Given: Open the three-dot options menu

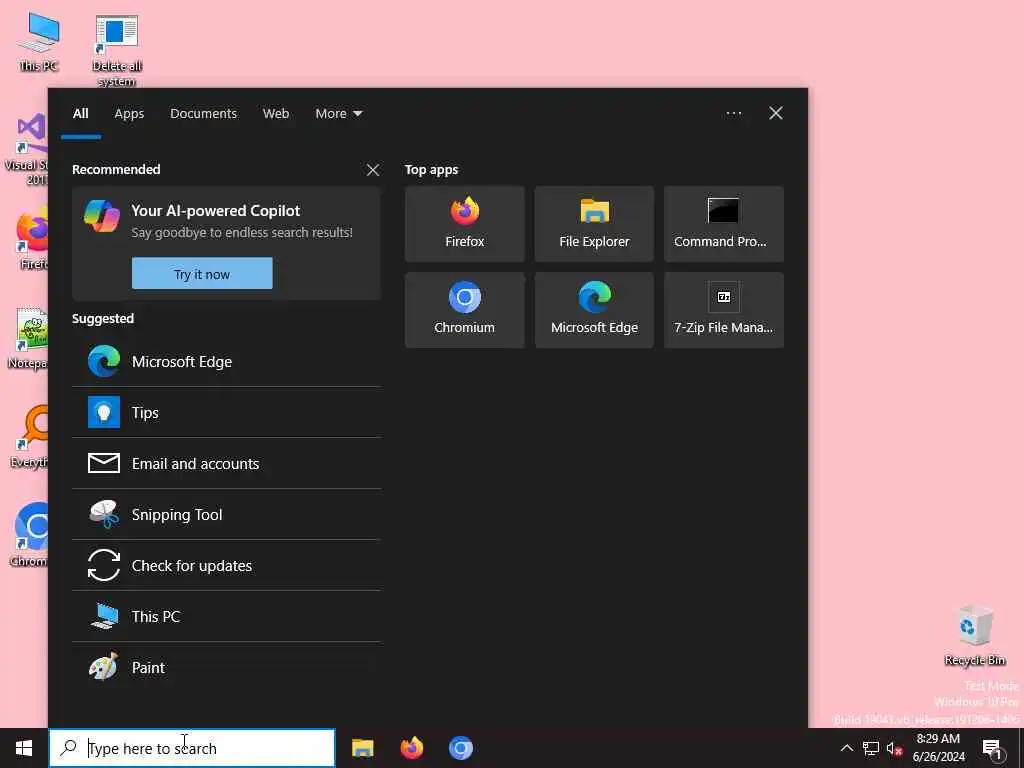Looking at the screenshot, I should 733,114.
